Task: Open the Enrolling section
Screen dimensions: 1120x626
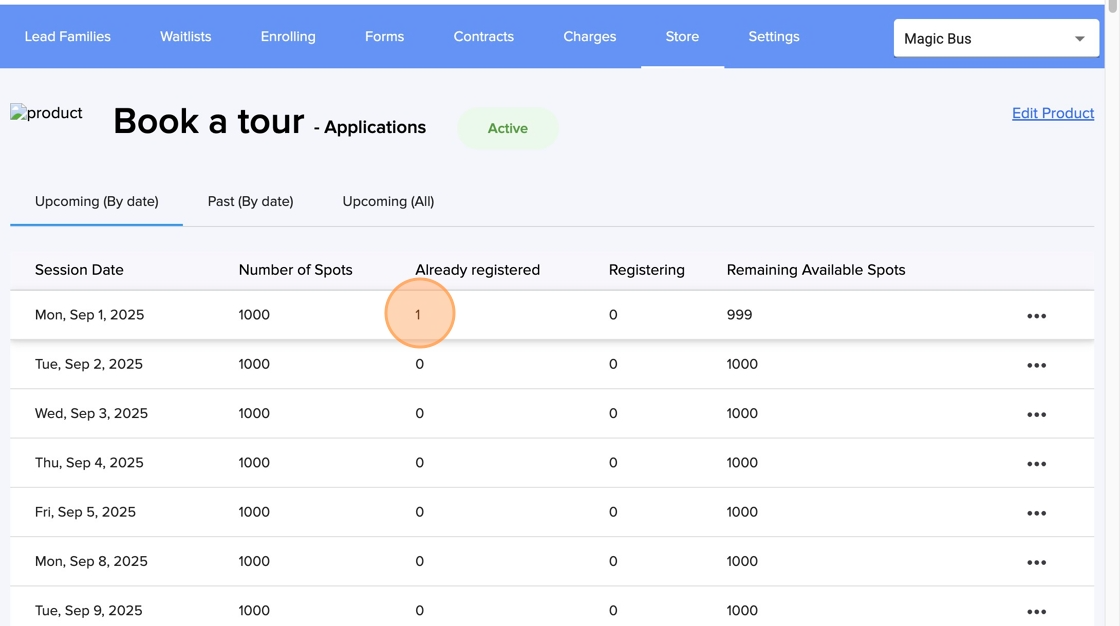Action: click(288, 36)
